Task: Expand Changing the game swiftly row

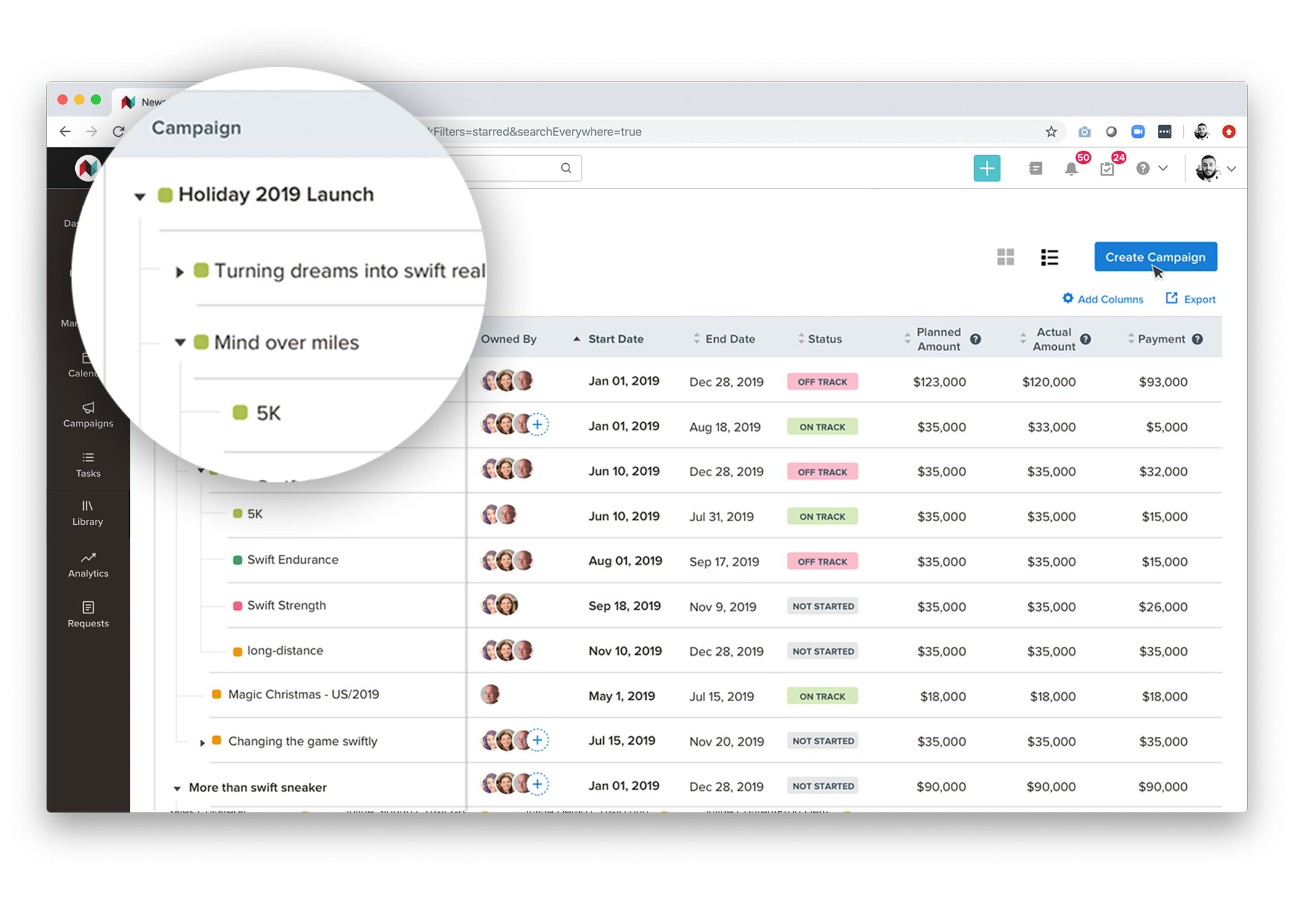Action: pos(202,742)
